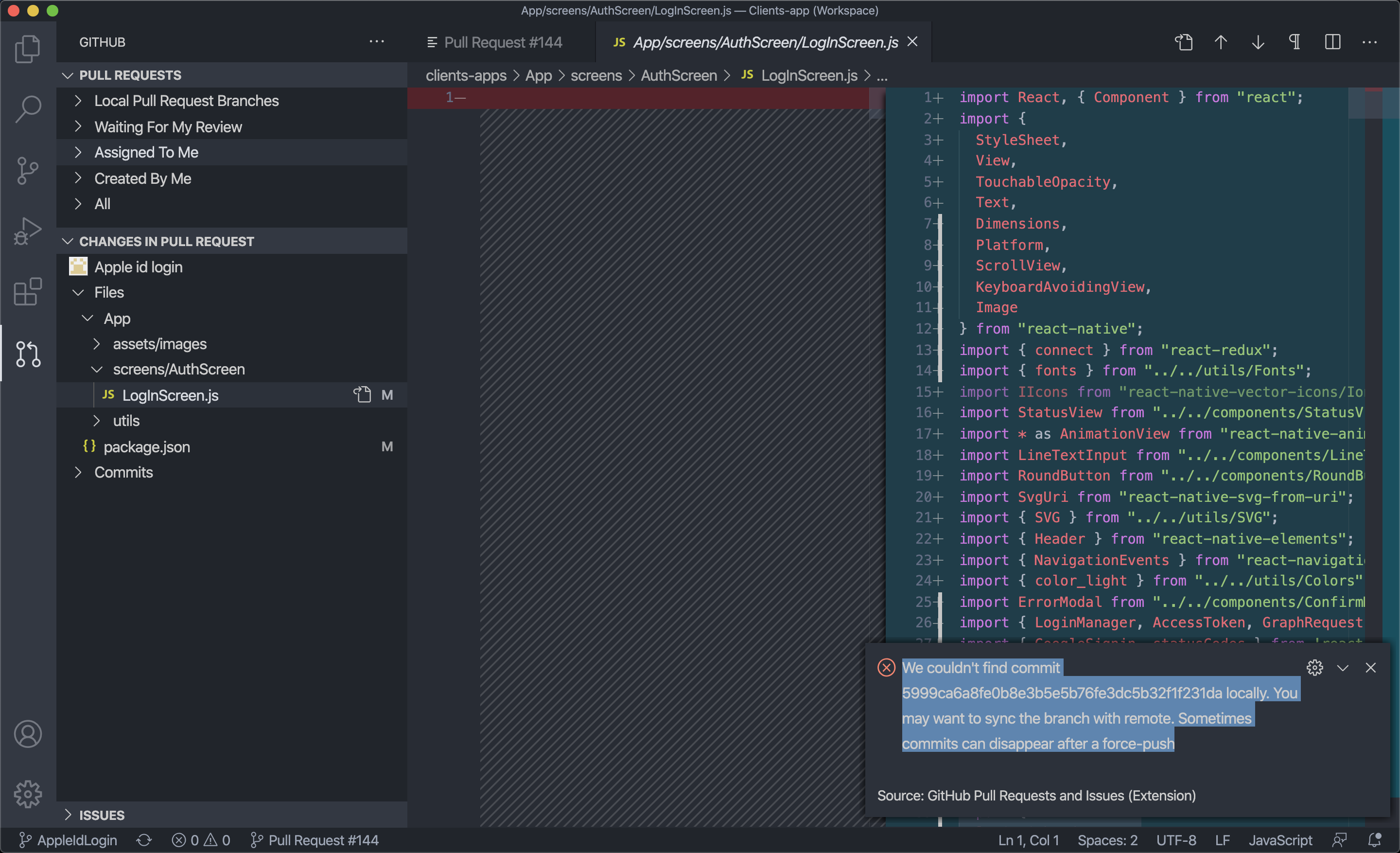Viewport: 1400px width, 853px height.
Task: Dismiss the commit error notification
Action: click(x=1370, y=668)
